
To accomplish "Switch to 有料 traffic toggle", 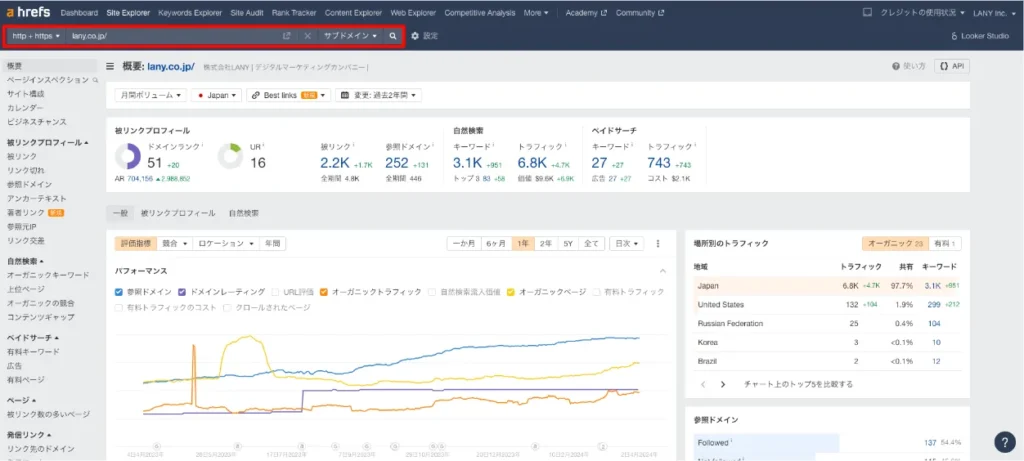I will [x=944, y=244].
